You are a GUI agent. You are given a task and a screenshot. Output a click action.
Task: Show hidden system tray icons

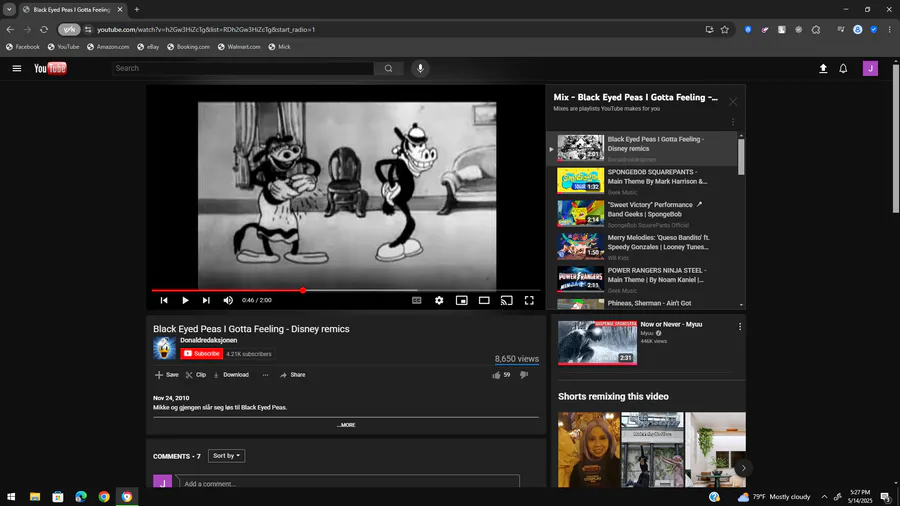(x=824, y=497)
